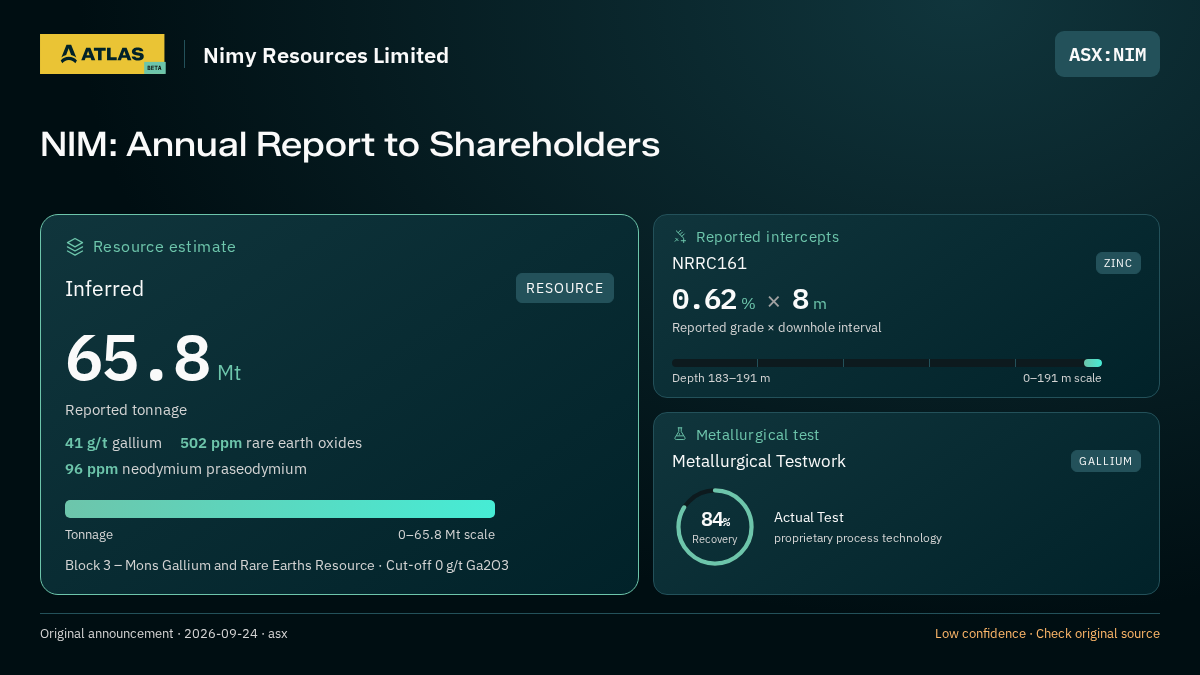1200x675 pixels.
Task: Click the 0–65.8 Mt scale label
Action: tap(446, 535)
